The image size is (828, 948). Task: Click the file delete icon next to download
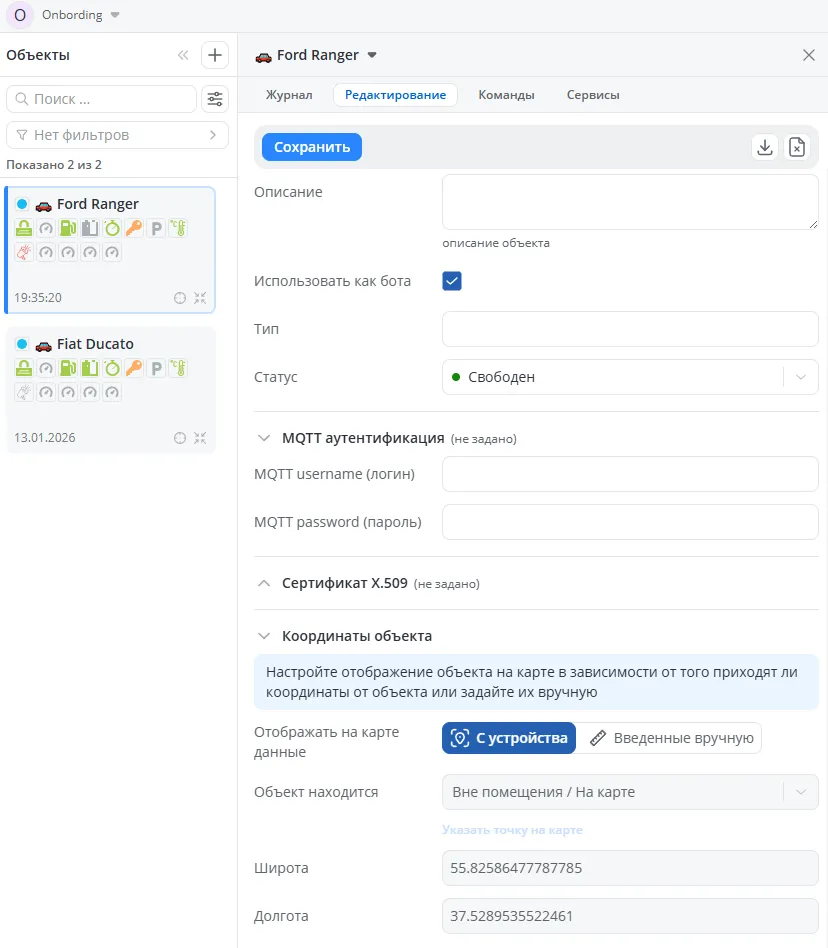tap(797, 147)
